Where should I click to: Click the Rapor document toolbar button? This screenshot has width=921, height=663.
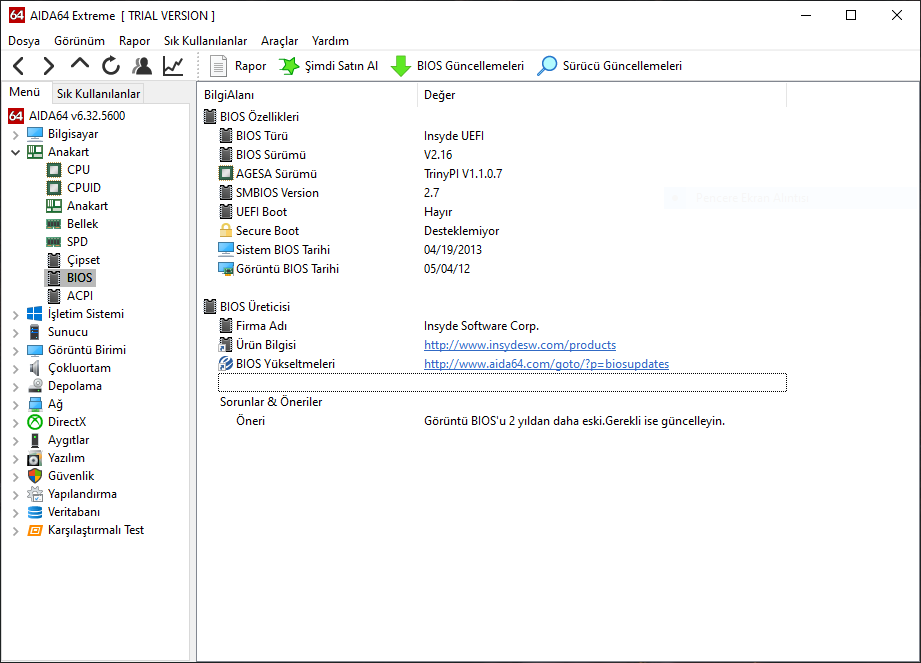(x=238, y=66)
